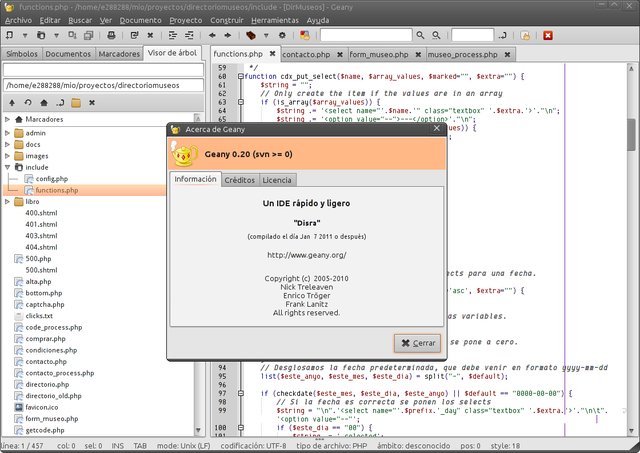Image resolution: width=640 pixels, height=453 pixels.
Task: Click the Run gear toolbar icon
Action: [282, 36]
